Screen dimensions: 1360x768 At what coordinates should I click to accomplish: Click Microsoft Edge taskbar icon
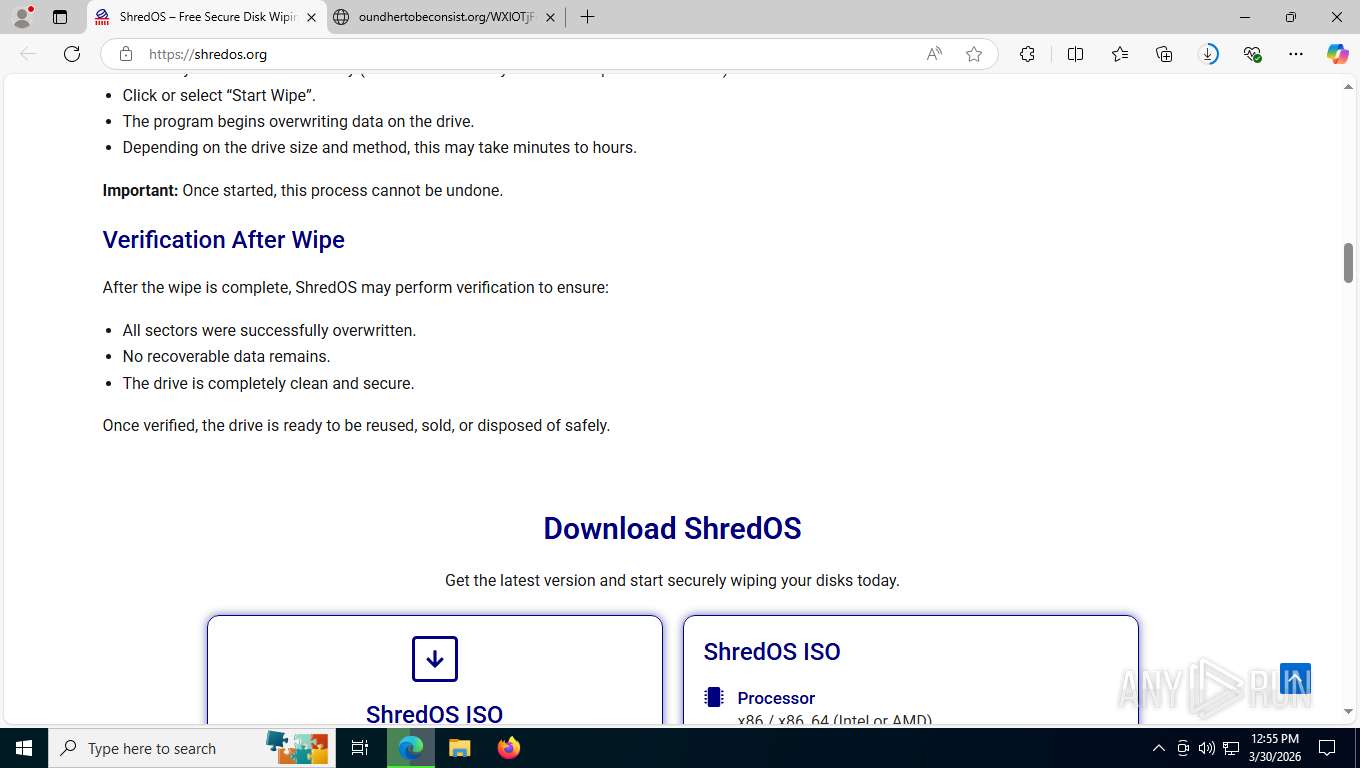click(x=411, y=748)
